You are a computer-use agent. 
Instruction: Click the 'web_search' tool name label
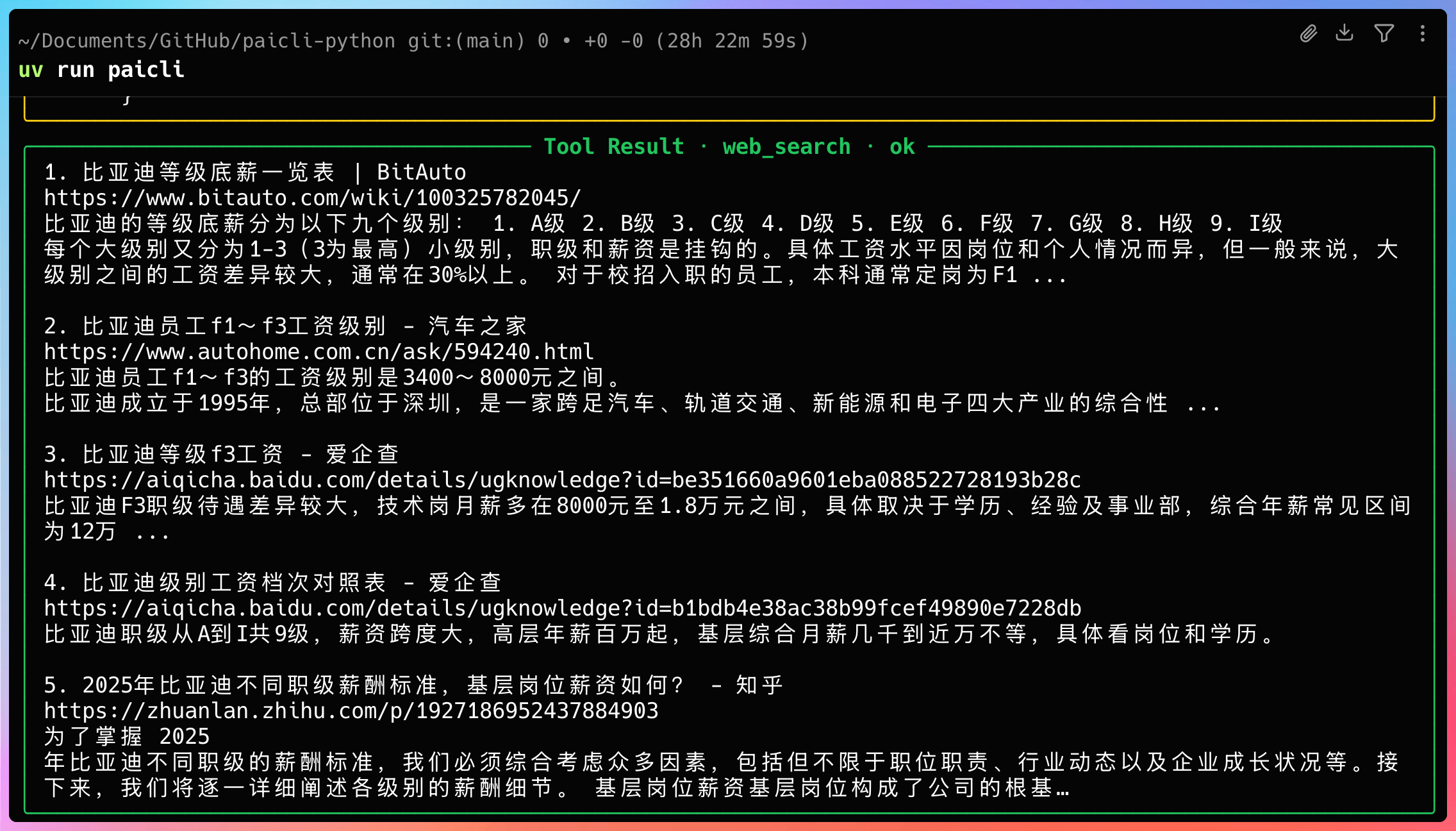(787, 146)
